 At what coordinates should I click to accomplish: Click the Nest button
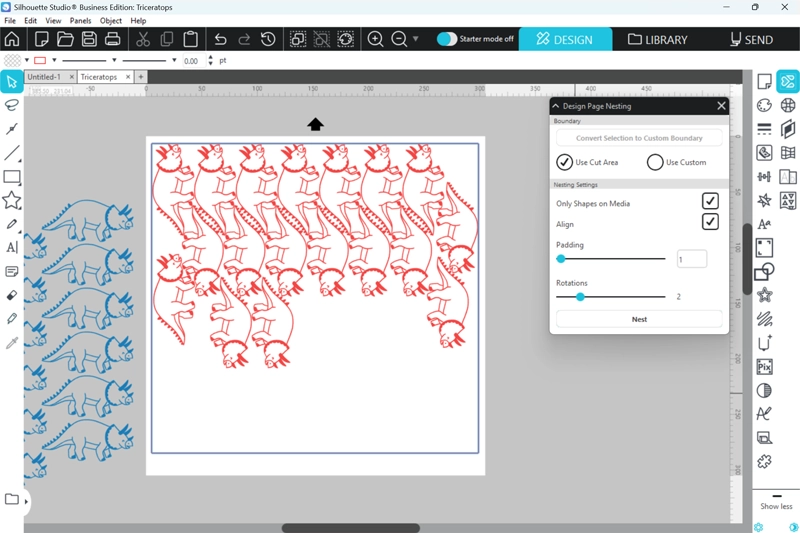(639, 319)
